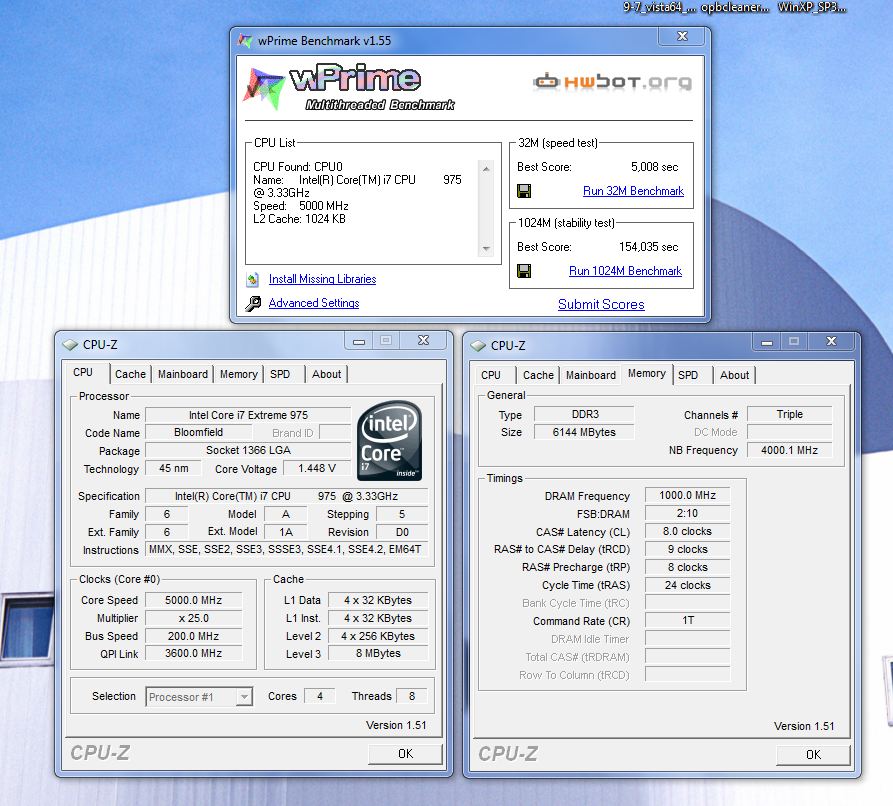Open the Advanced Settings link
The height and width of the screenshot is (806, 893).
click(314, 303)
